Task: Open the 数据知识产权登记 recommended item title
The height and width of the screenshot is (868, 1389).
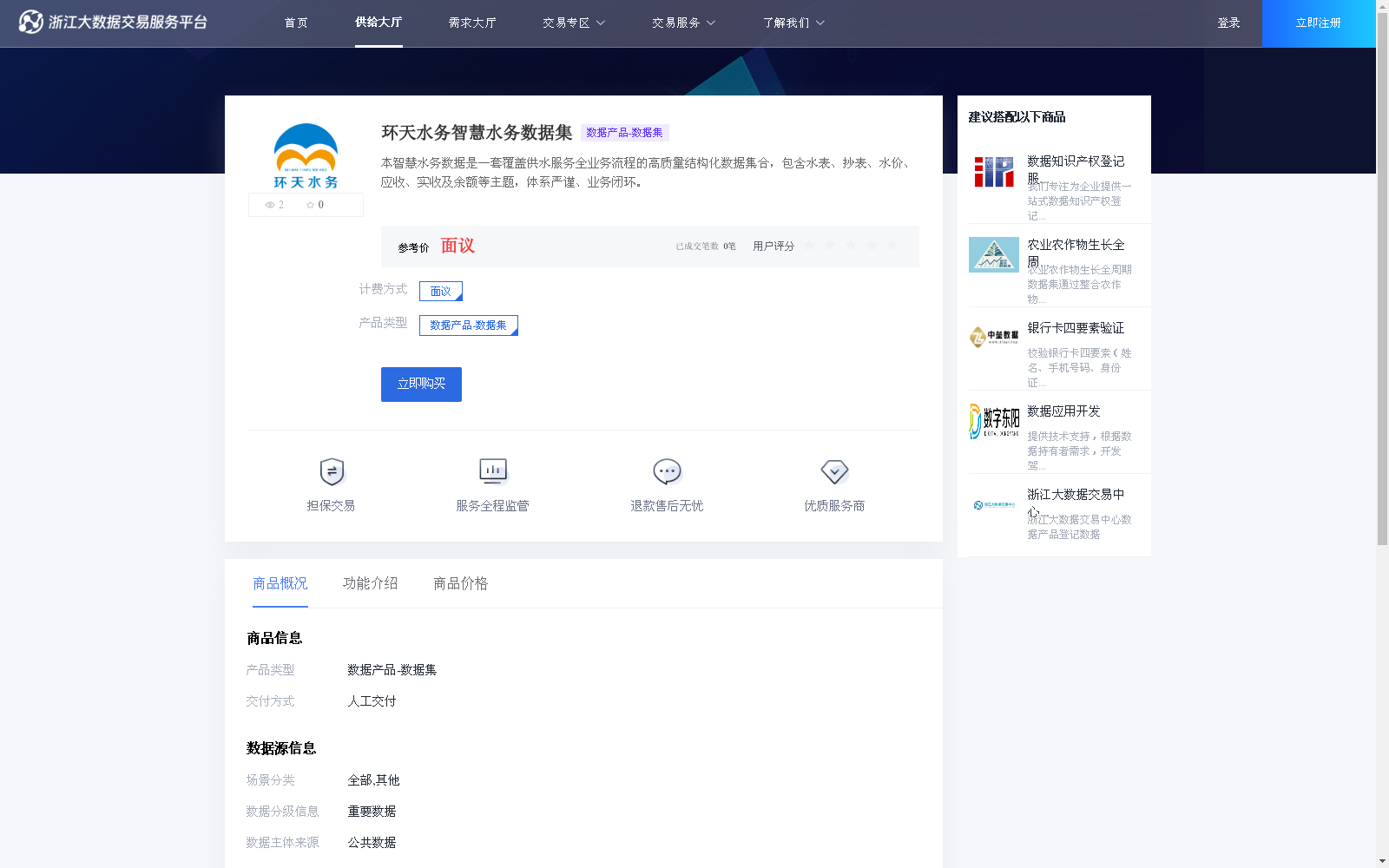Action: coord(1076,168)
